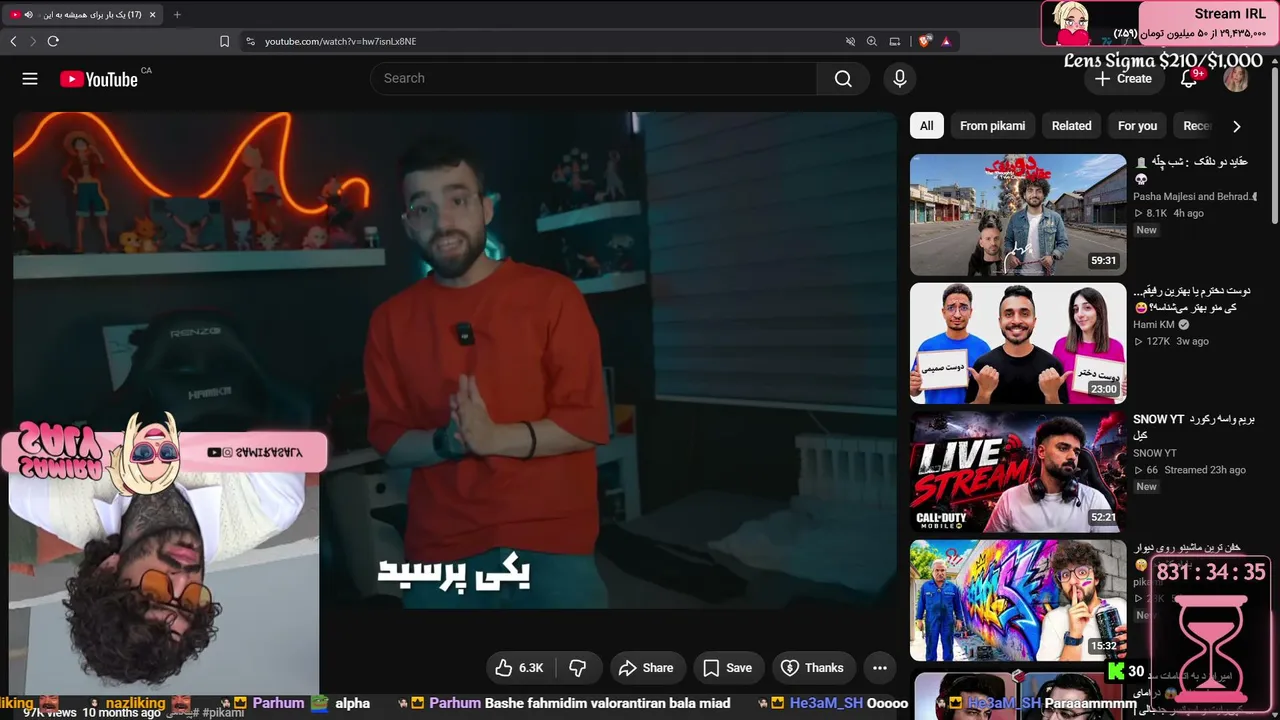Save the video to a playlist

click(x=728, y=668)
